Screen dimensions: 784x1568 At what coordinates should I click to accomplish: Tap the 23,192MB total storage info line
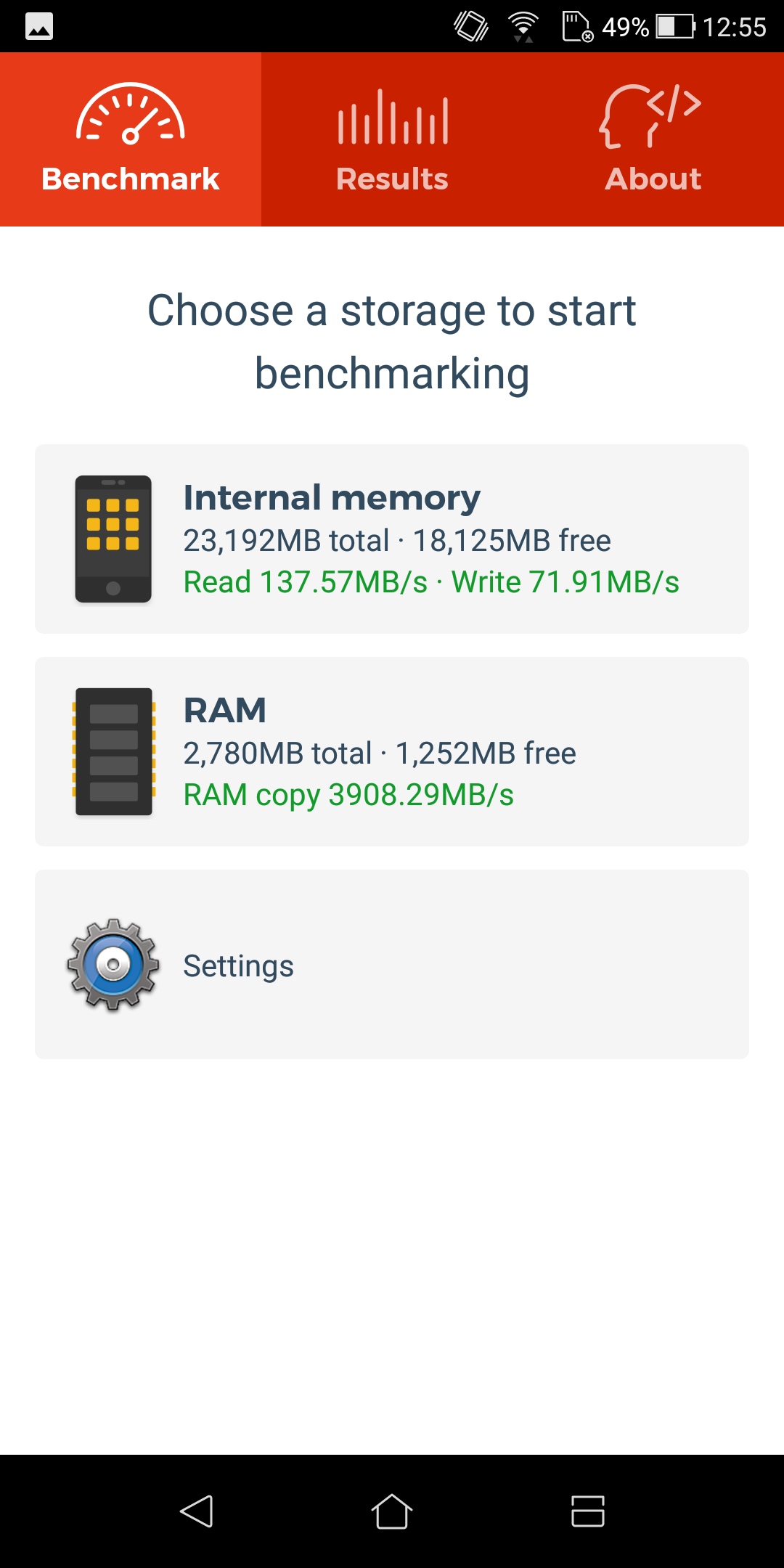pos(397,541)
